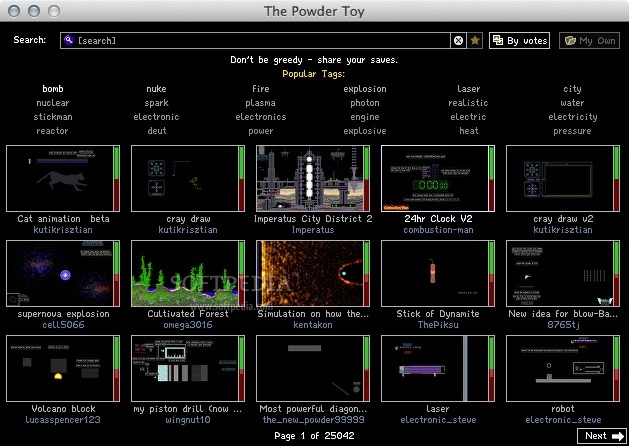Image resolution: width=629 pixels, height=446 pixels.
Task: Choose the spark tag
Action: tap(156, 103)
